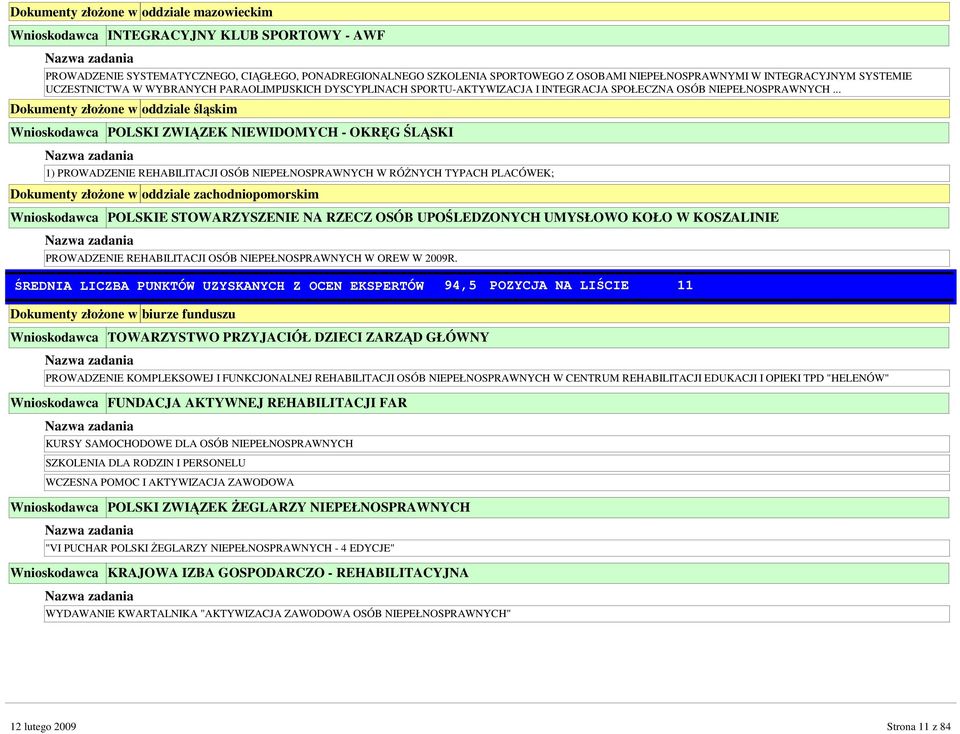The height and width of the screenshot is (734, 960).
Task: Click task 'WCZESNA POMOC I AKTYWIZACJA ZAWODOWA'
Action: (x=497, y=482)
